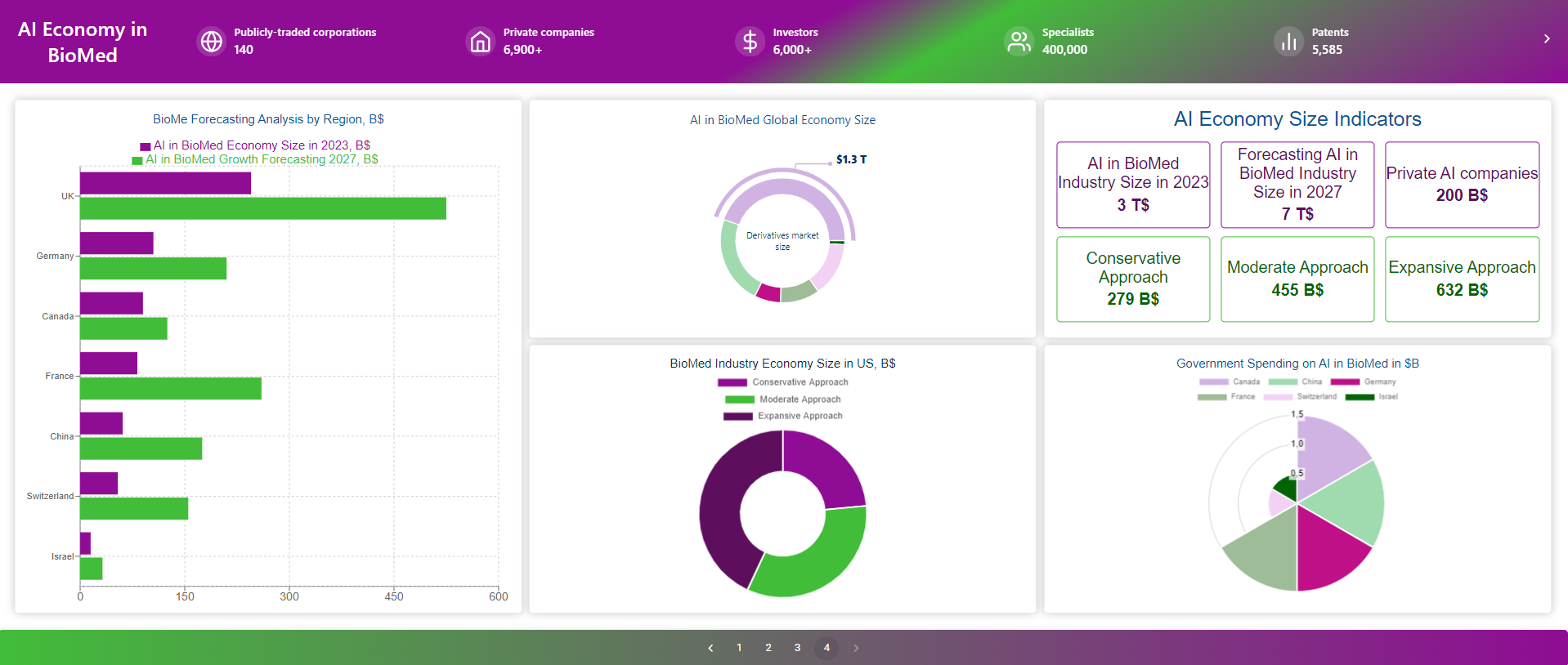Image resolution: width=1568 pixels, height=665 pixels.
Task: Toggle the Economy Size in 2023 legend entry
Action: (255, 145)
